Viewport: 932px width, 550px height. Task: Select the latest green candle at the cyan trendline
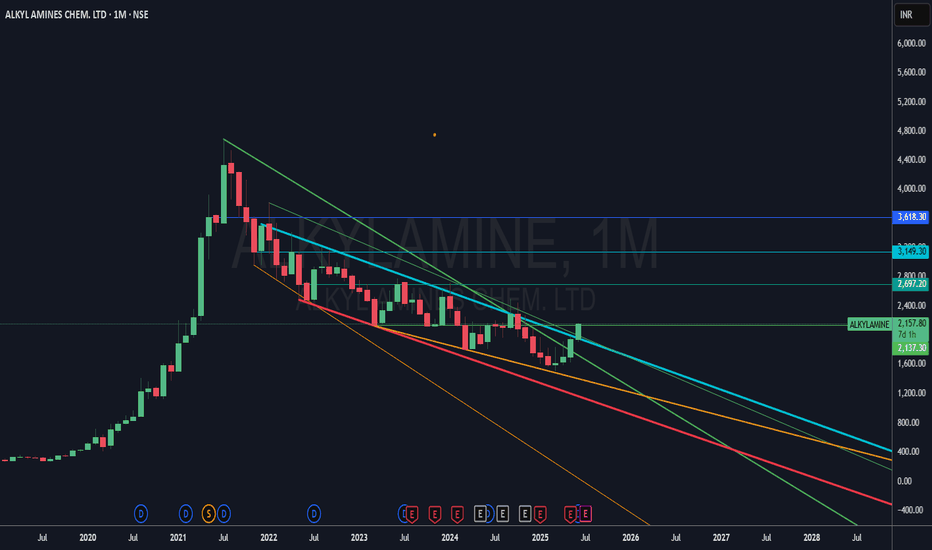click(578, 332)
